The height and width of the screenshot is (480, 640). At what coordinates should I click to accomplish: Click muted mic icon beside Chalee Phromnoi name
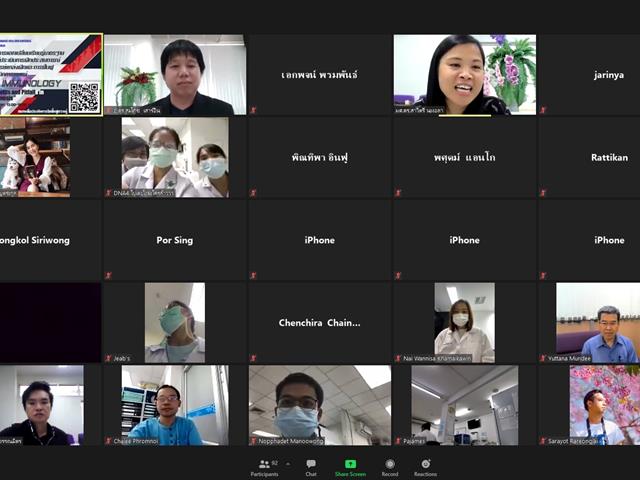coord(109,441)
